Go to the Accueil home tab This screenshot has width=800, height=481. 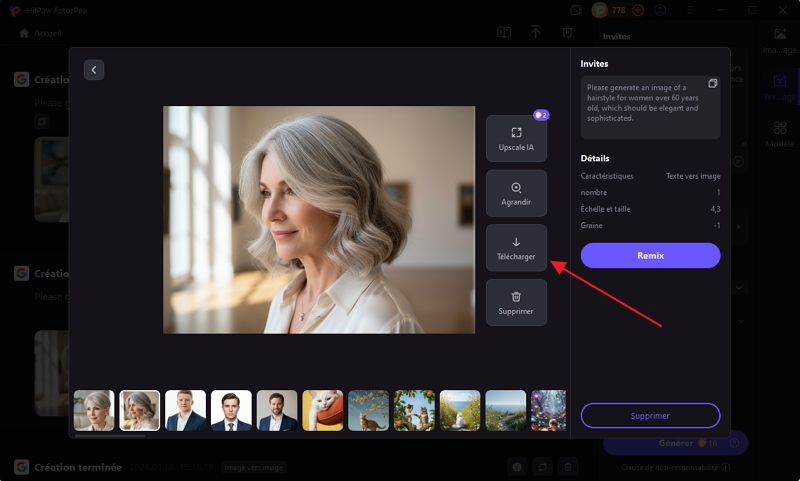pos(40,33)
